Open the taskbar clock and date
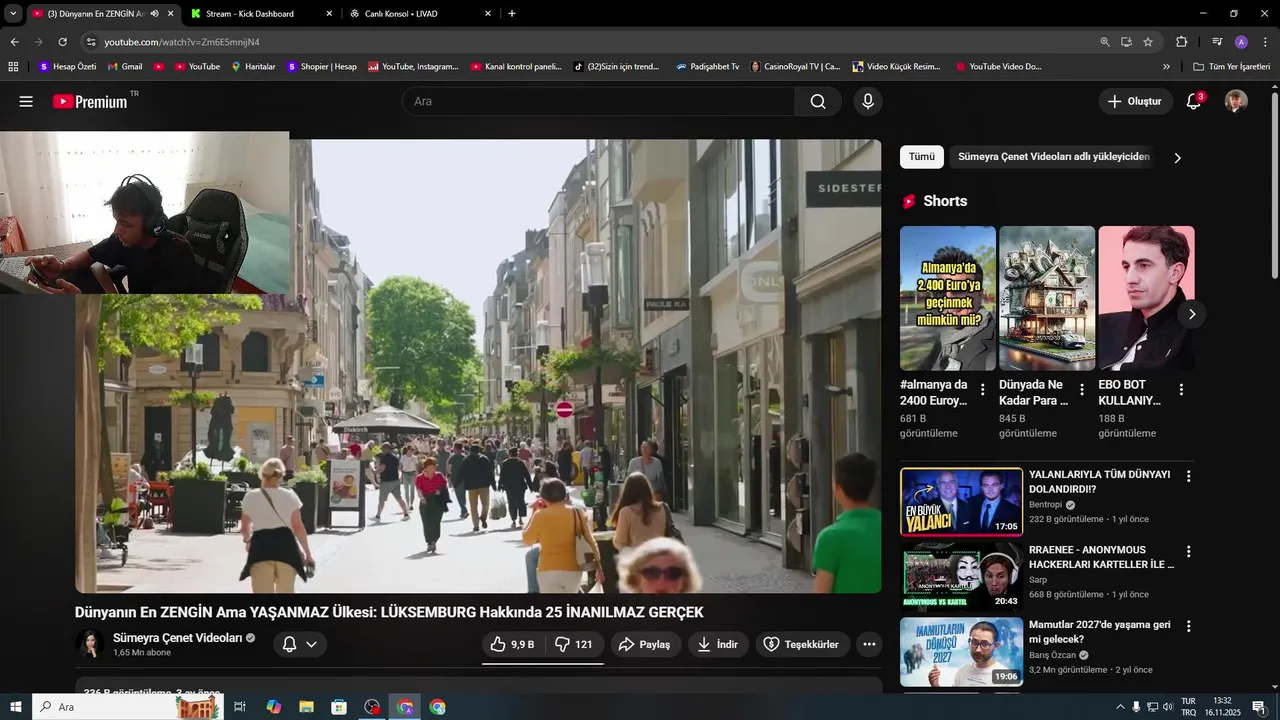This screenshot has height=720, width=1280. pos(1222,707)
